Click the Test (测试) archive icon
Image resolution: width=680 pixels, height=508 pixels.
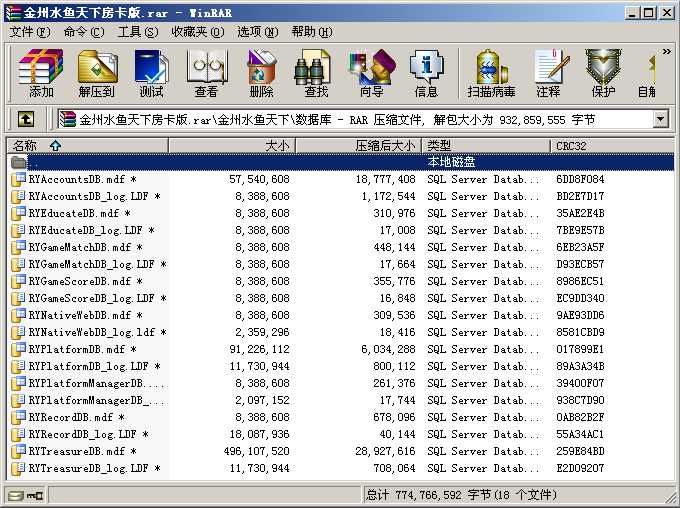[x=151, y=72]
